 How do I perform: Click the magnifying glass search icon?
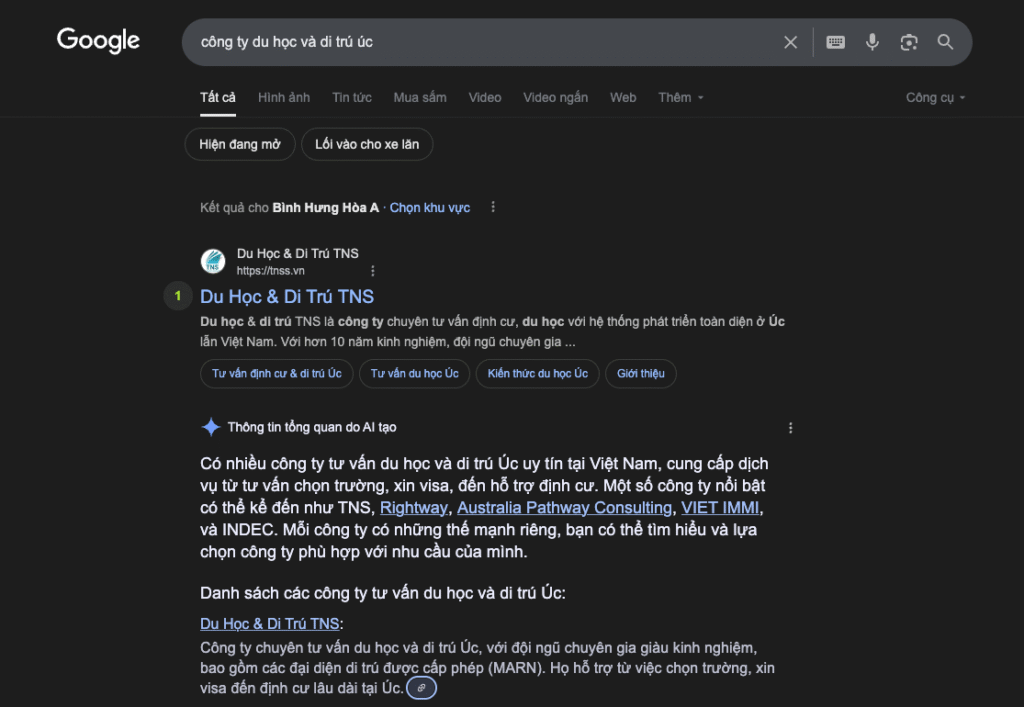(x=945, y=42)
